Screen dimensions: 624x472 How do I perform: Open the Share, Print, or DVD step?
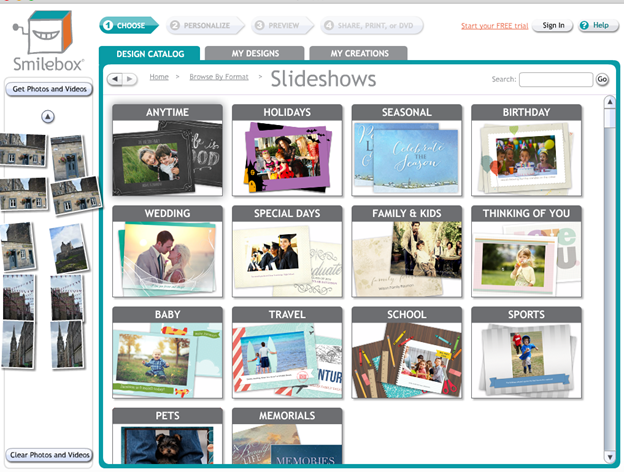tap(372, 25)
